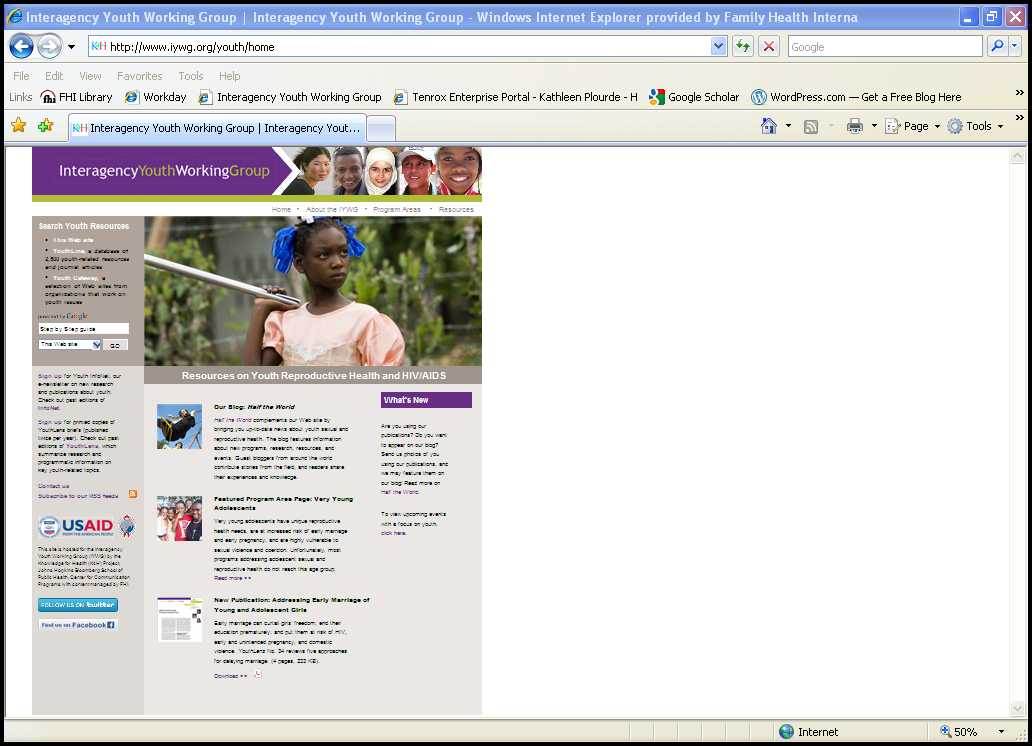Image resolution: width=1032 pixels, height=746 pixels.
Task: Open the Favorites Center star icon
Action: [x=18, y=126]
